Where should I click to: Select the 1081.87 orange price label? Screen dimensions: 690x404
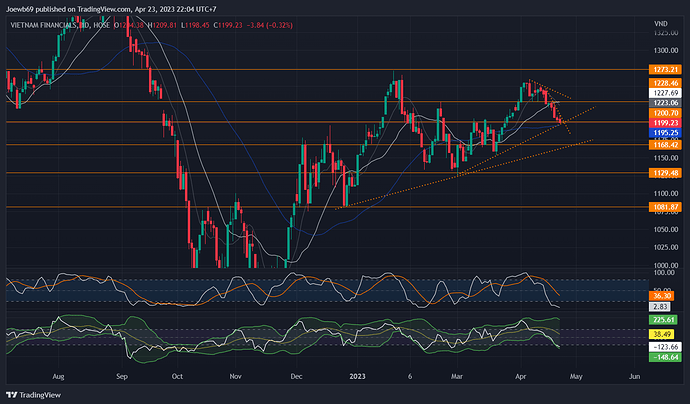[x=665, y=207]
